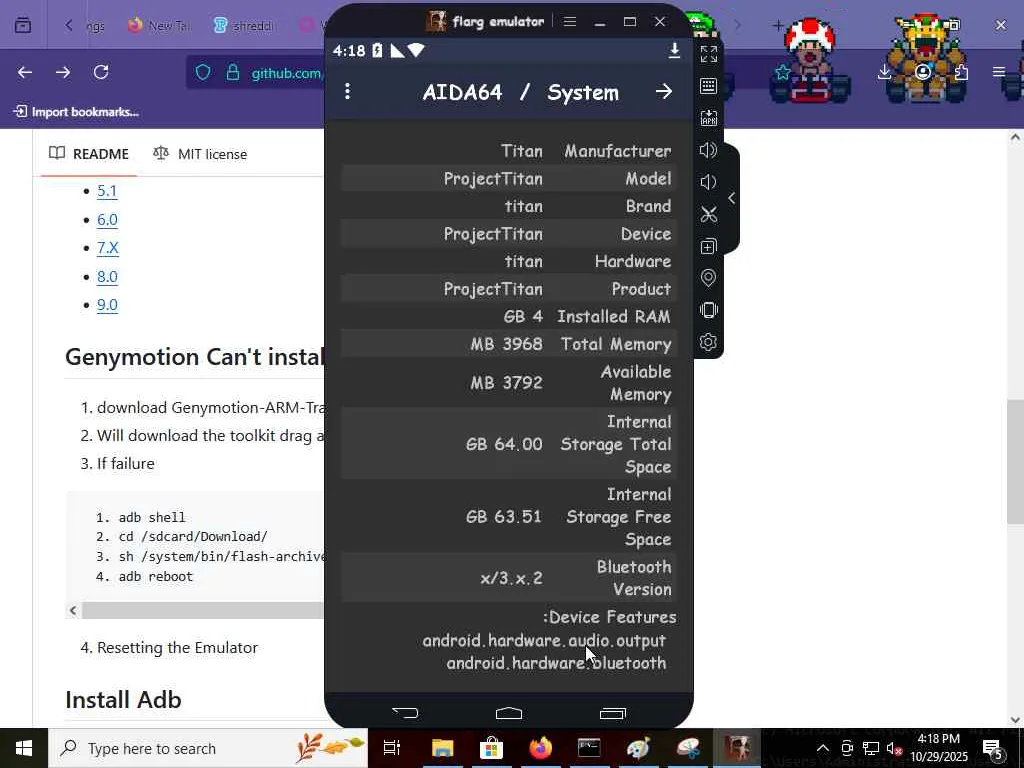
Task: Reload the page in Firefox
Action: coord(101,72)
